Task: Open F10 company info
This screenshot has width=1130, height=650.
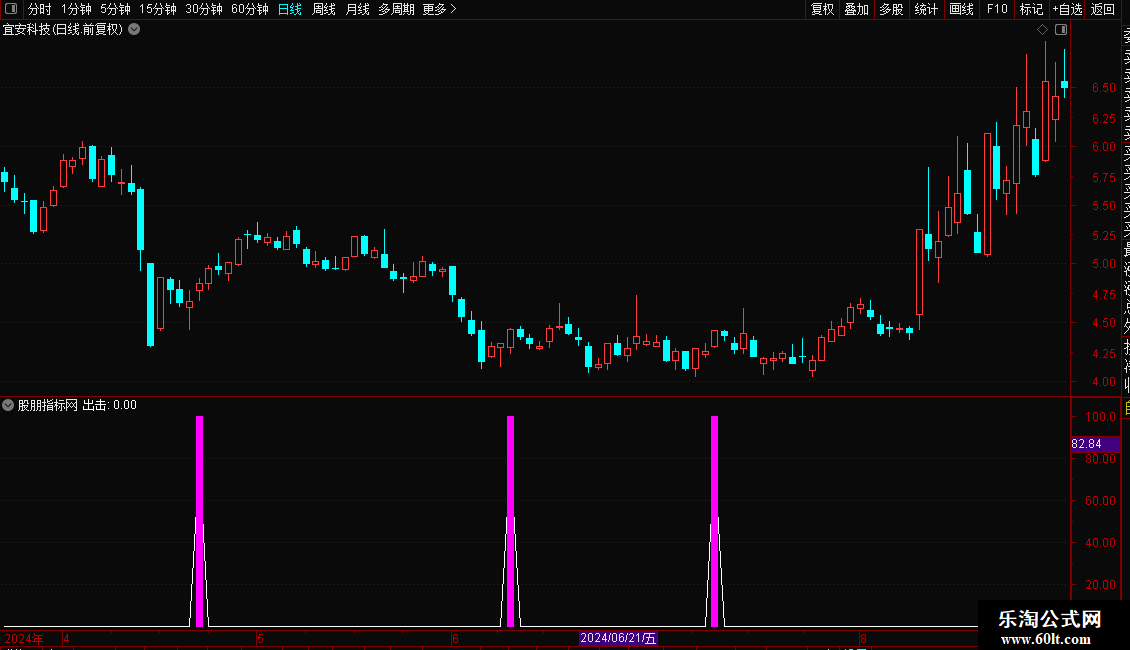Action: [997, 9]
